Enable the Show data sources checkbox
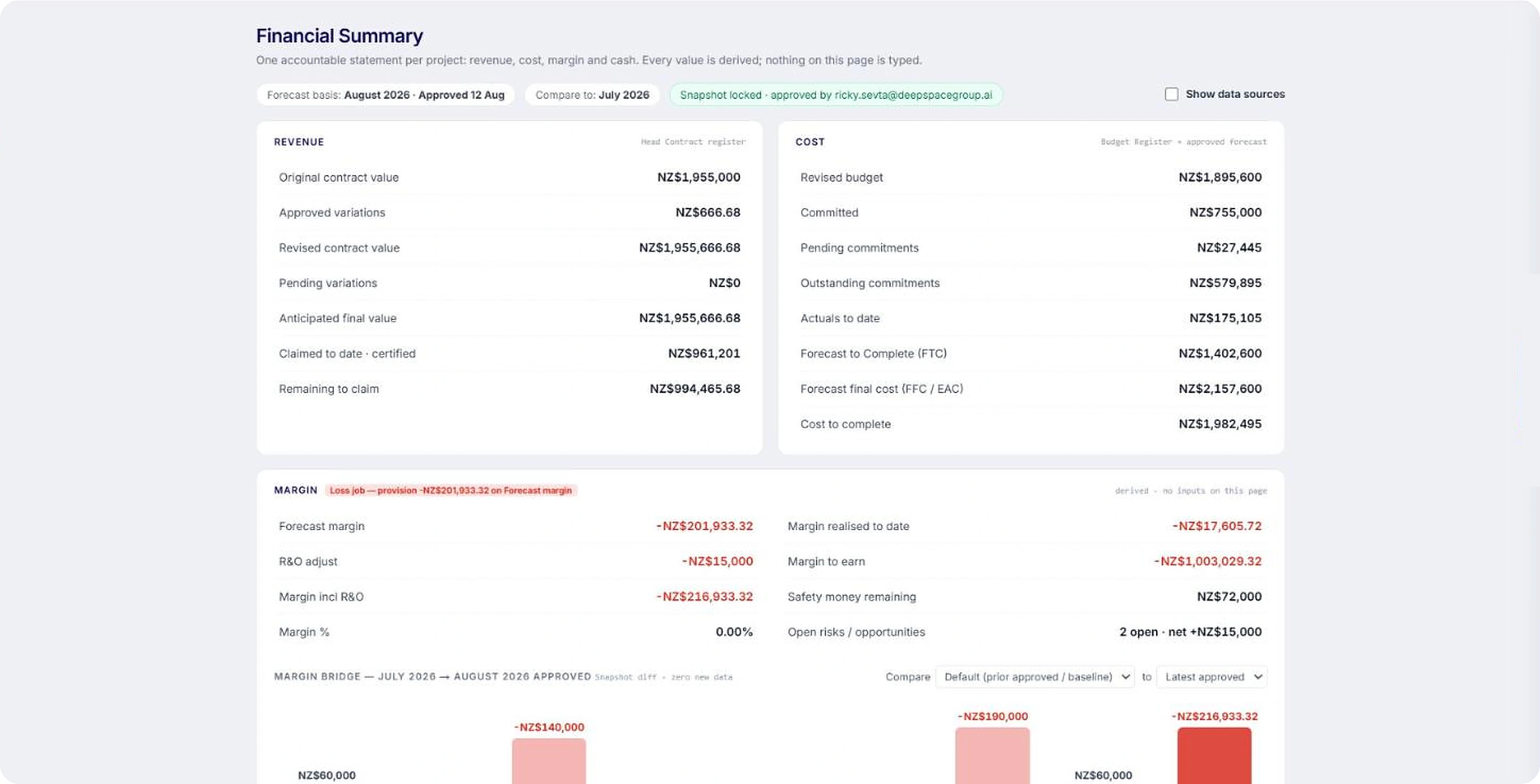The height and width of the screenshot is (784, 1540). tap(1171, 95)
